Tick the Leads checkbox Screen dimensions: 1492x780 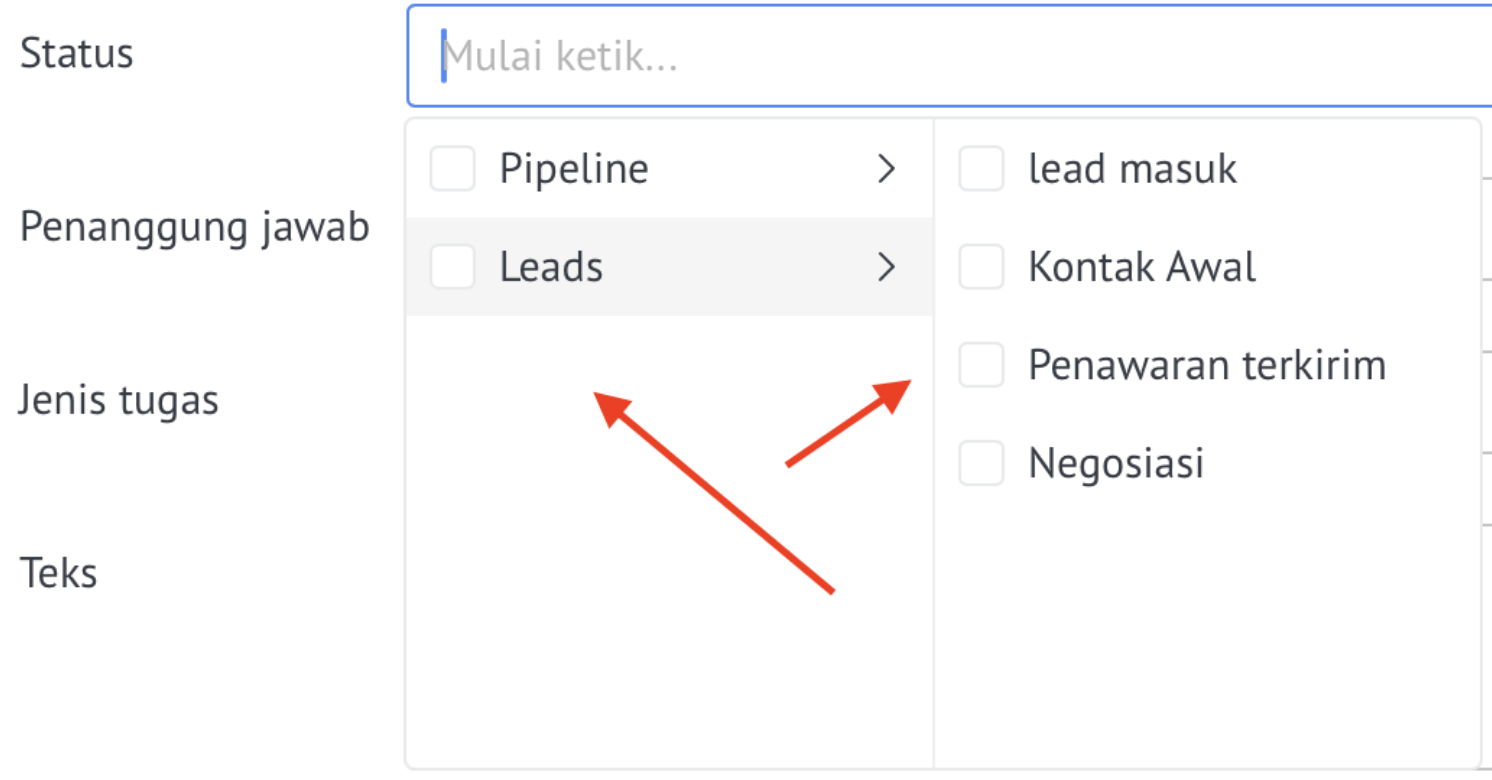(x=452, y=267)
